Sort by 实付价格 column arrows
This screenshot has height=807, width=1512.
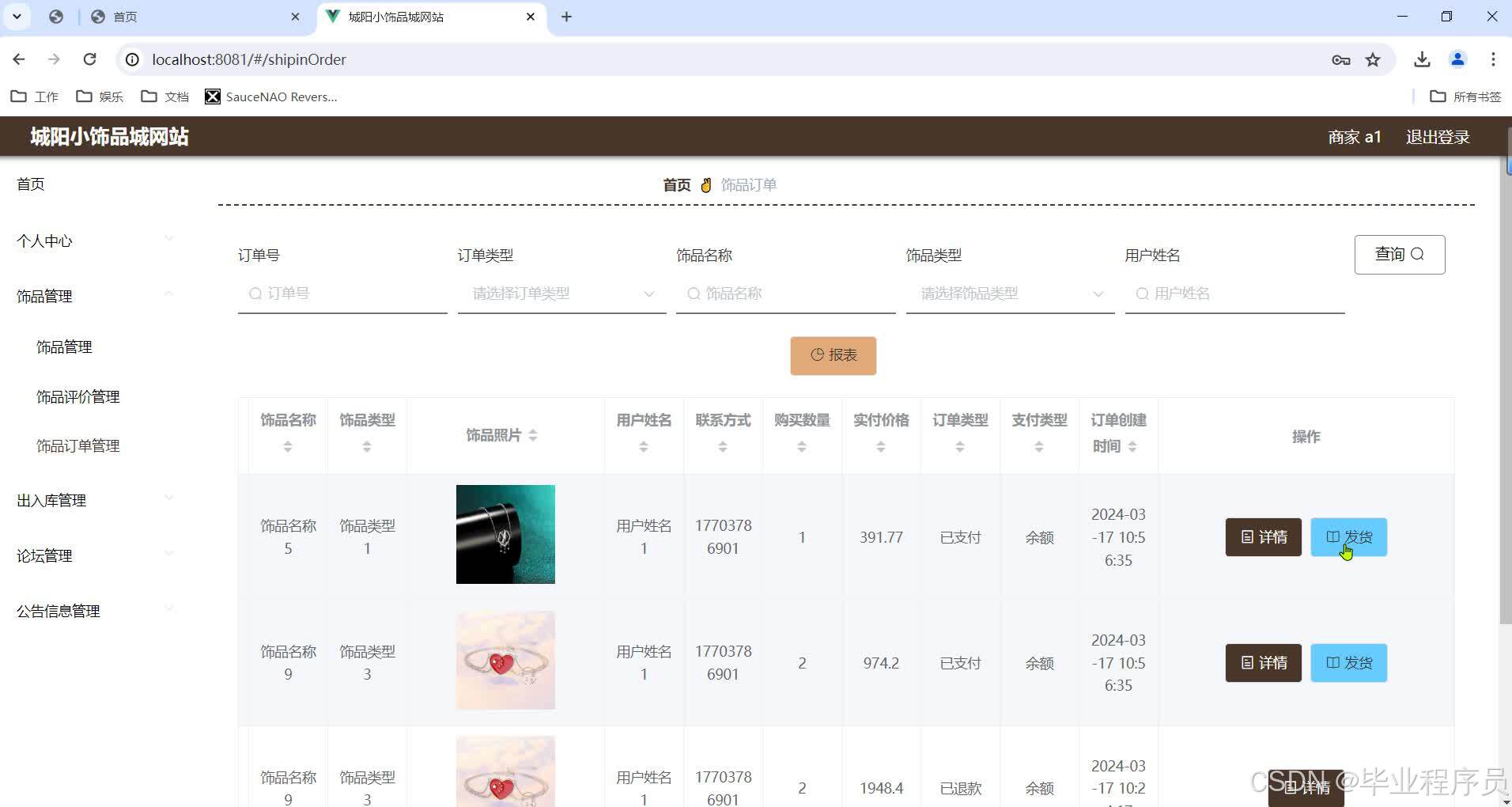tap(881, 447)
